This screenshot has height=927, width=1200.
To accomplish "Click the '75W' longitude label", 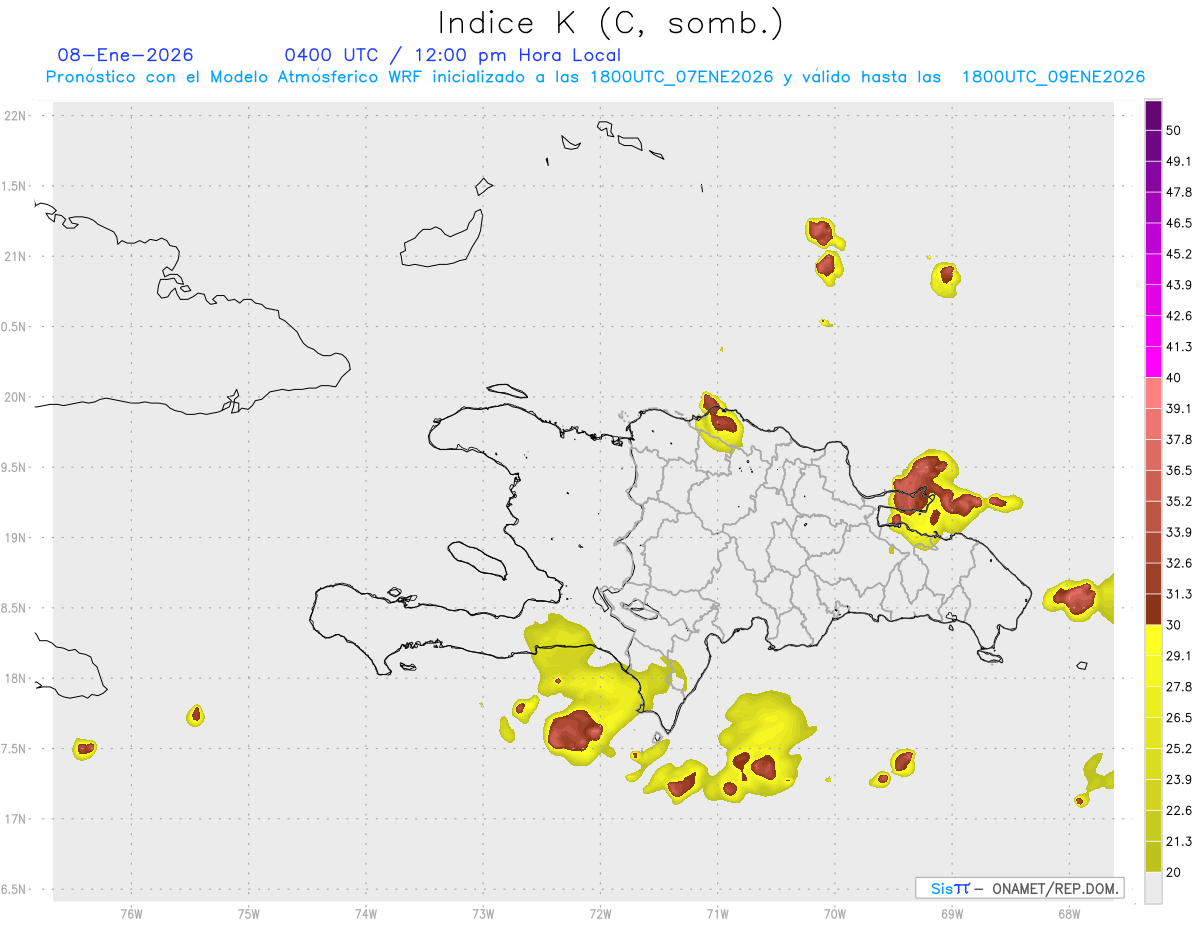I will pyautogui.click(x=248, y=914).
